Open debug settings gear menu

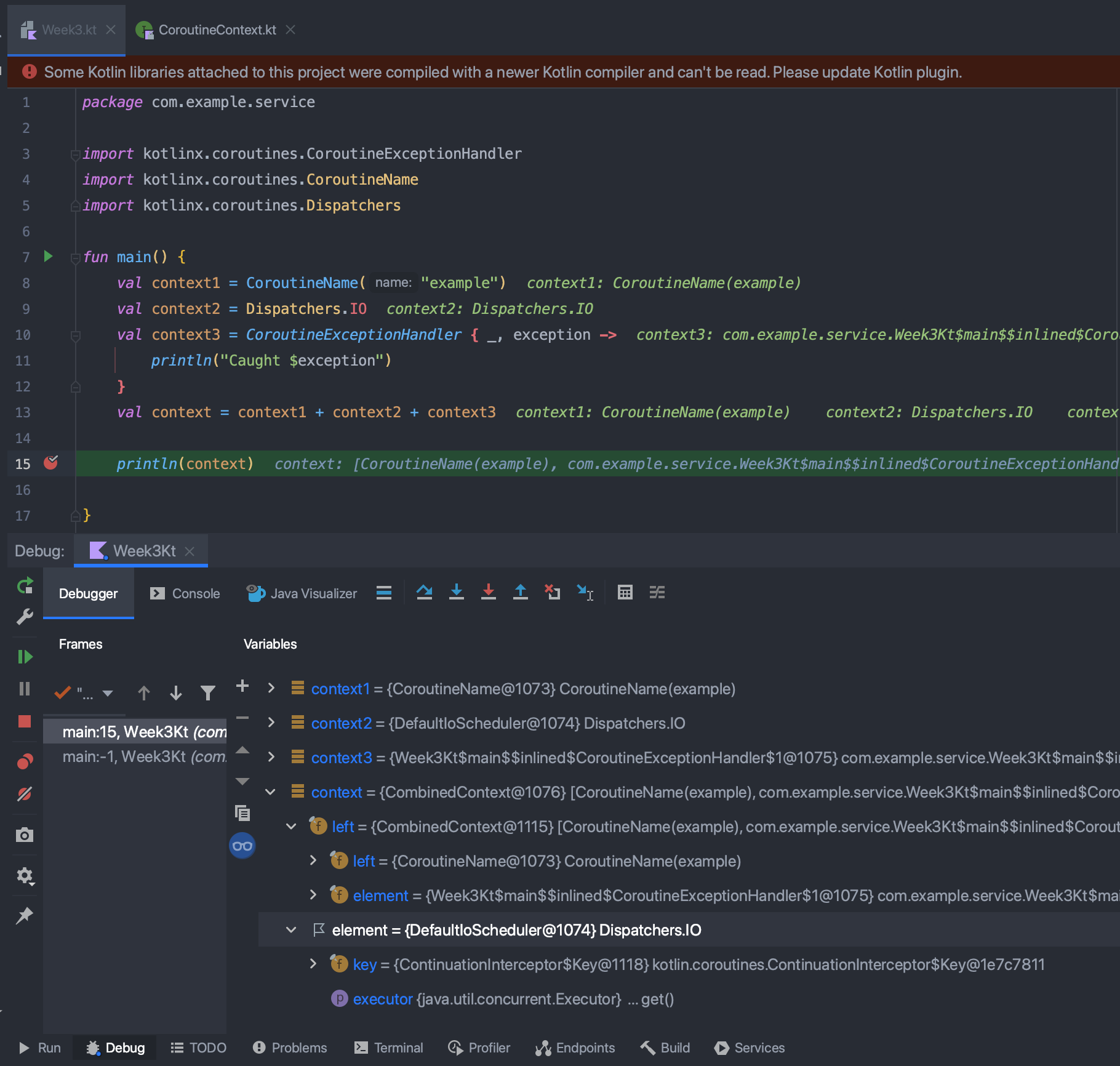[25, 875]
